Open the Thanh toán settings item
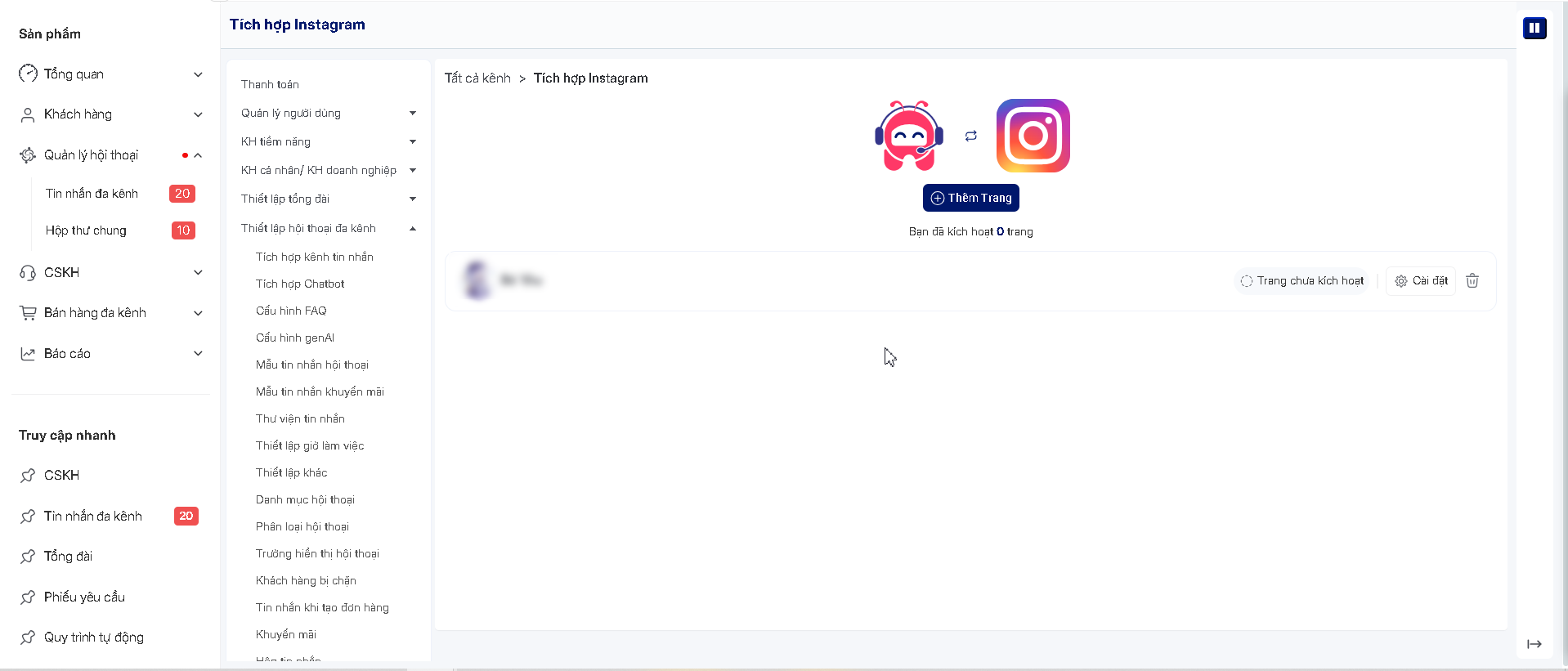 coord(270,84)
